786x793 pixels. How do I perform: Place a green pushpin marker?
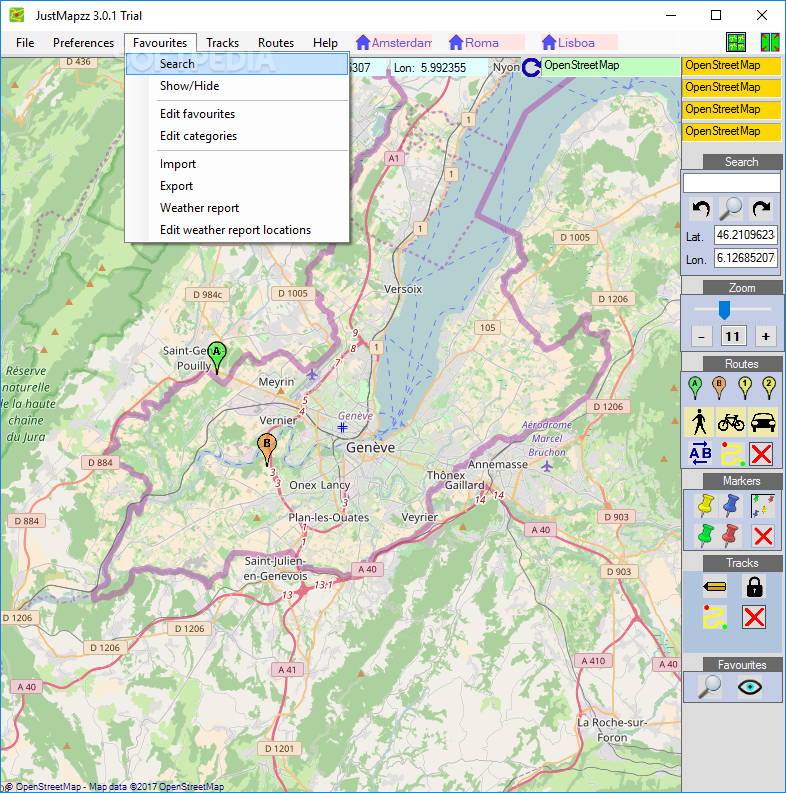pyautogui.click(x=705, y=536)
